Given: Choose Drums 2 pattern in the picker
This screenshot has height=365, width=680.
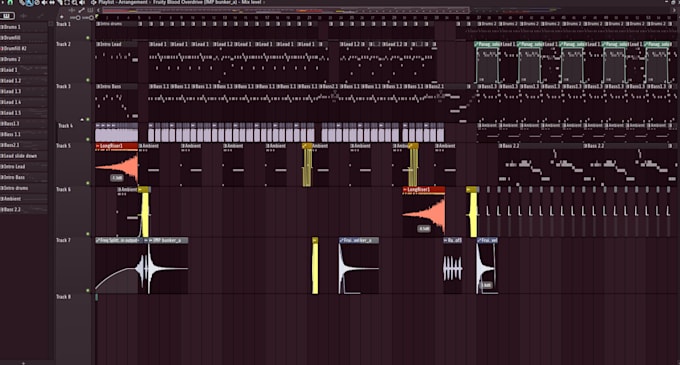Looking at the screenshot, I should point(23,59).
